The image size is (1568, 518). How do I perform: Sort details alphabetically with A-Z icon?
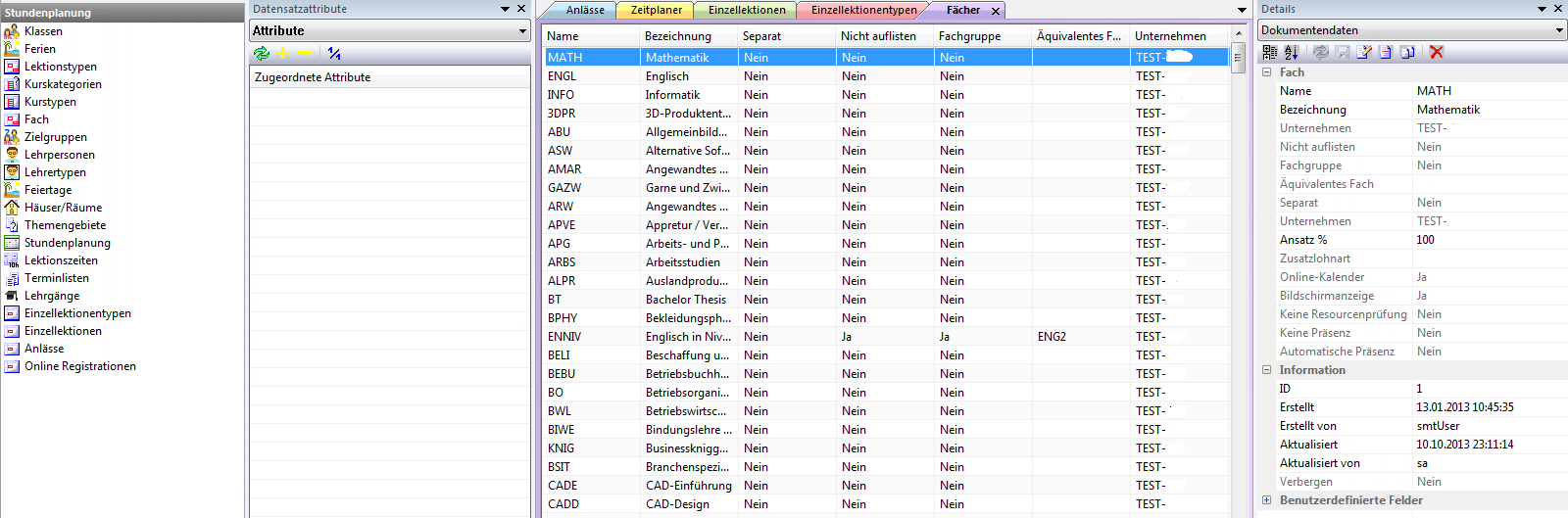click(1291, 53)
